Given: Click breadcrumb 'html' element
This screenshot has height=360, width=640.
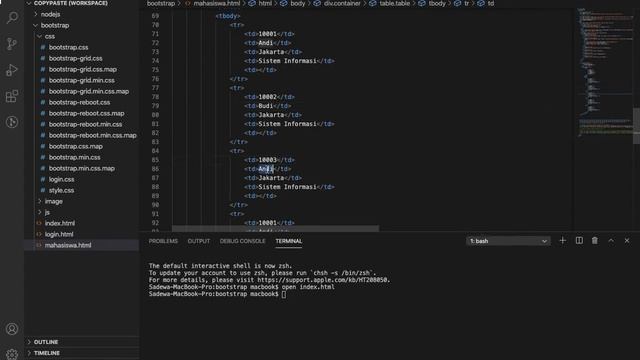Looking at the screenshot, I should (x=265, y=3).
